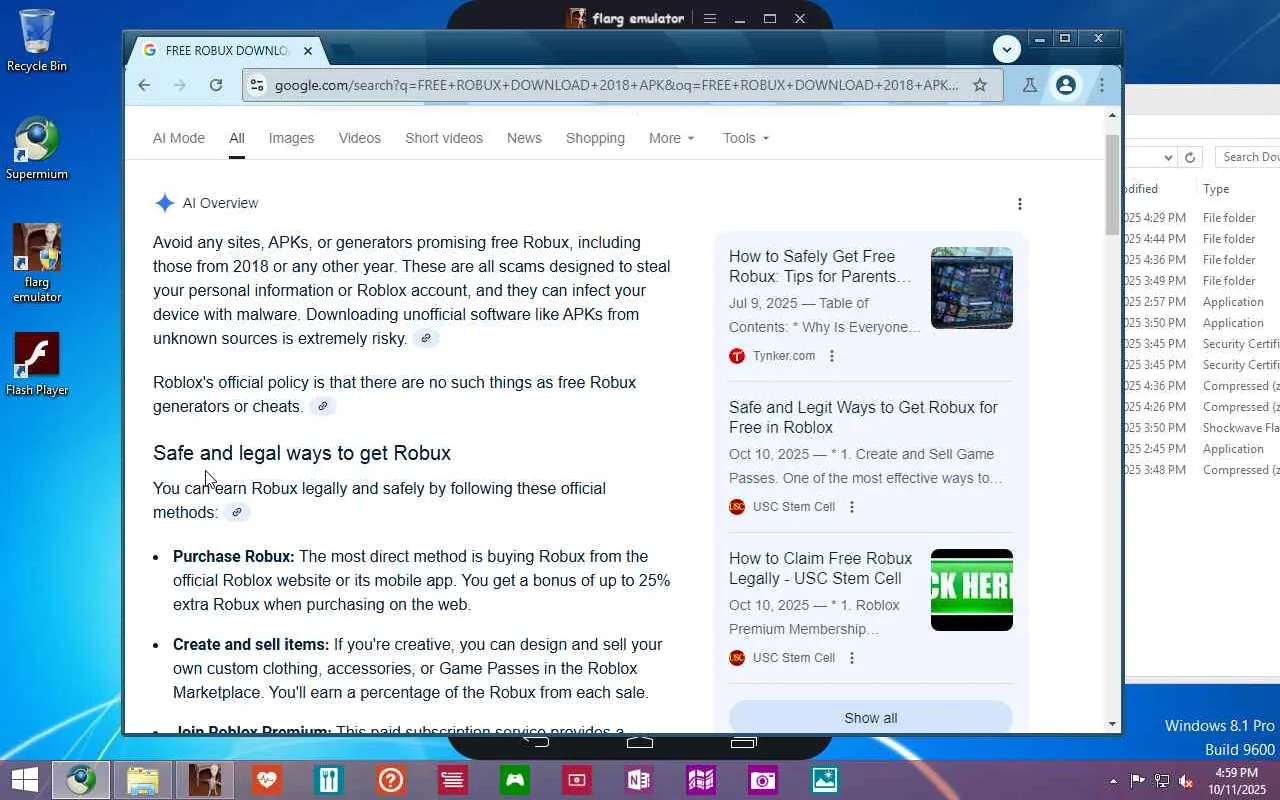Open 'How to Safely Get Free Robux' article
This screenshot has height=800, width=1280.
[x=820, y=266]
